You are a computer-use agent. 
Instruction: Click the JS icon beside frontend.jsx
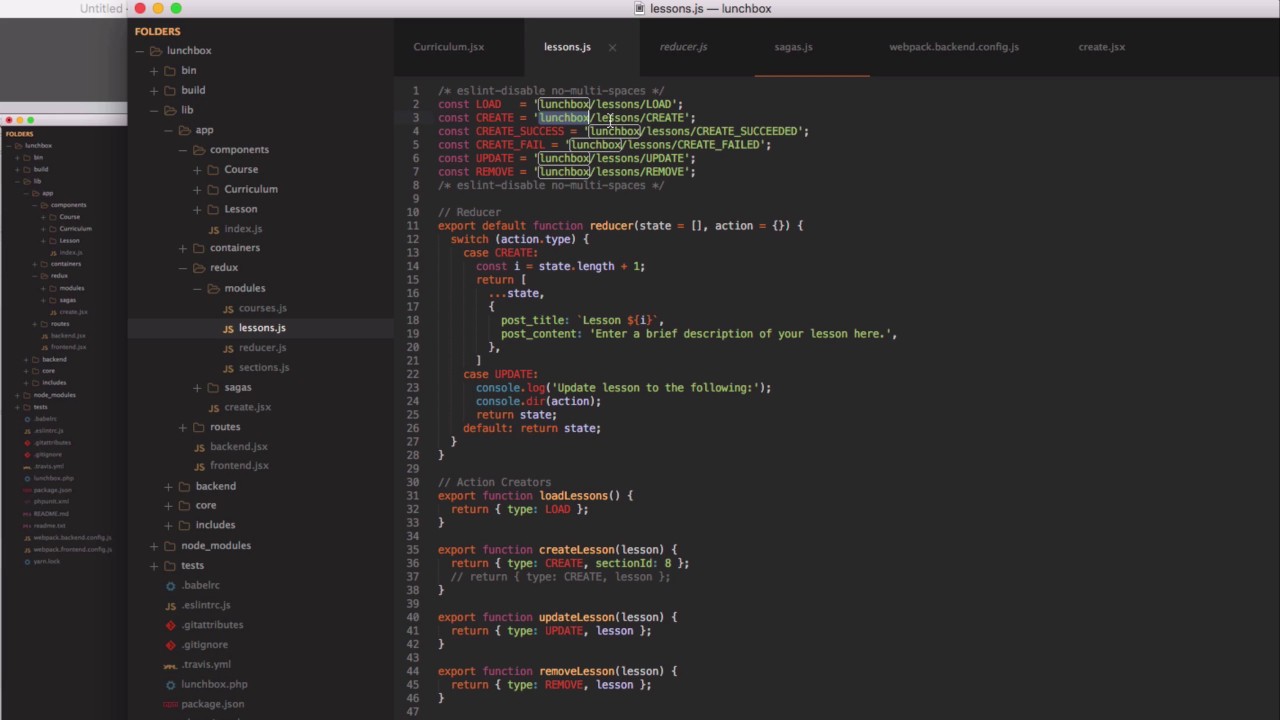coord(199,466)
